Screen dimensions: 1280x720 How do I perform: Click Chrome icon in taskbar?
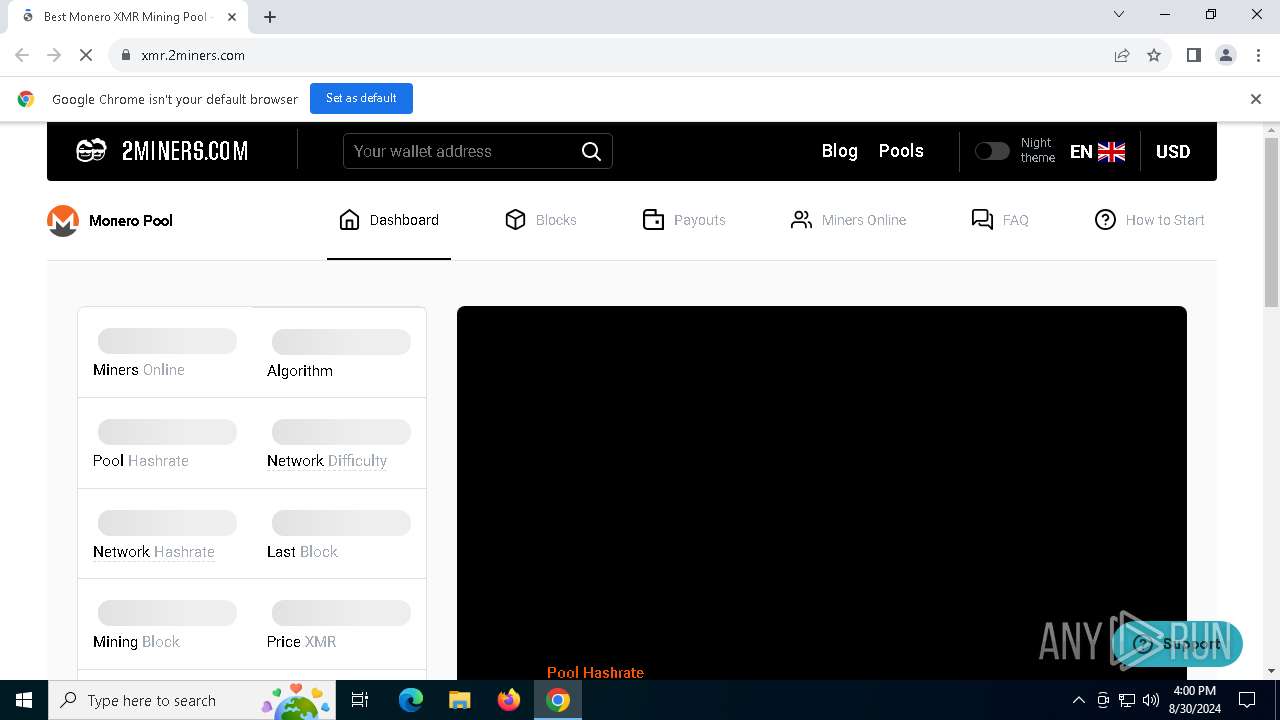click(558, 700)
